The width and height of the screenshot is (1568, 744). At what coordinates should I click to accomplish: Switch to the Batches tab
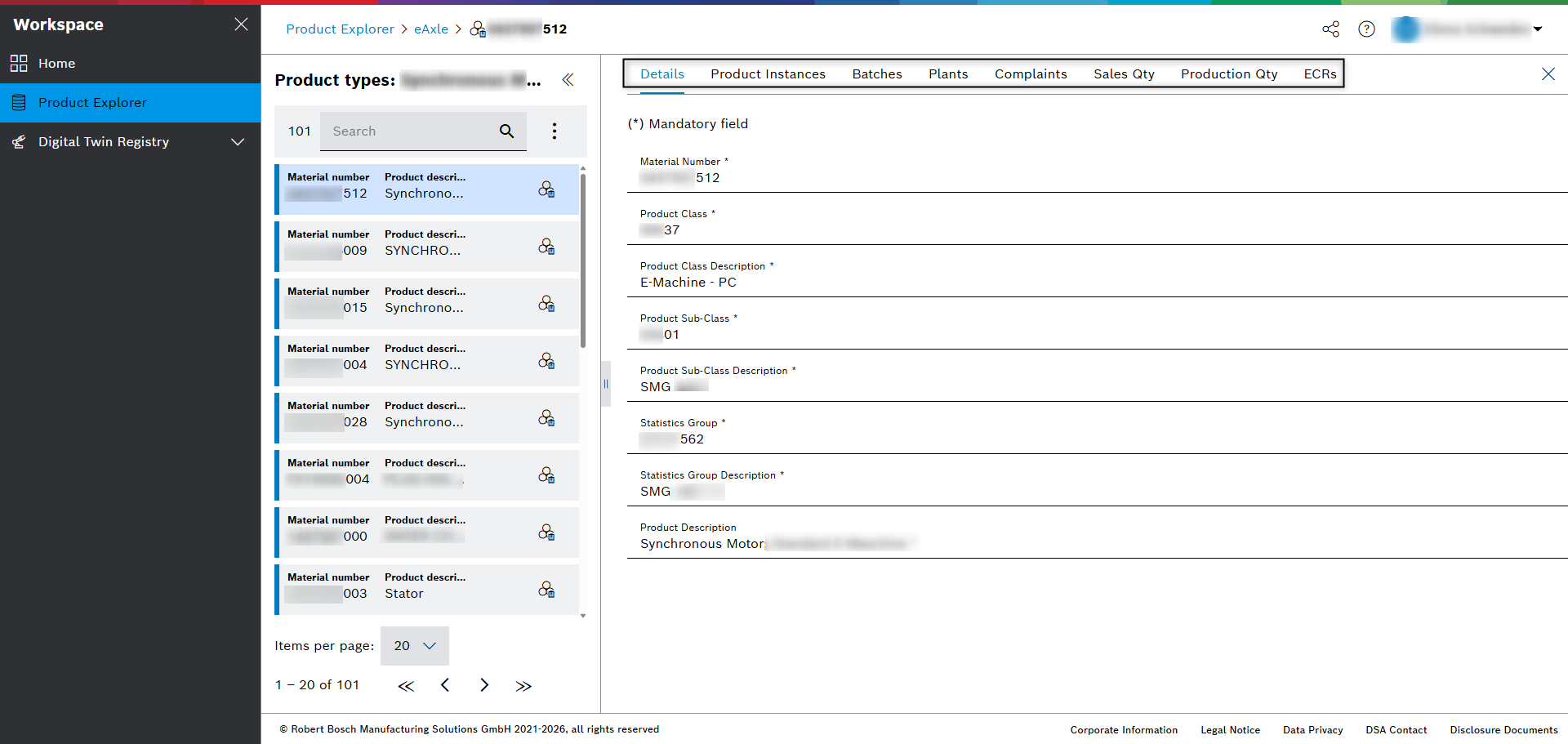877,74
